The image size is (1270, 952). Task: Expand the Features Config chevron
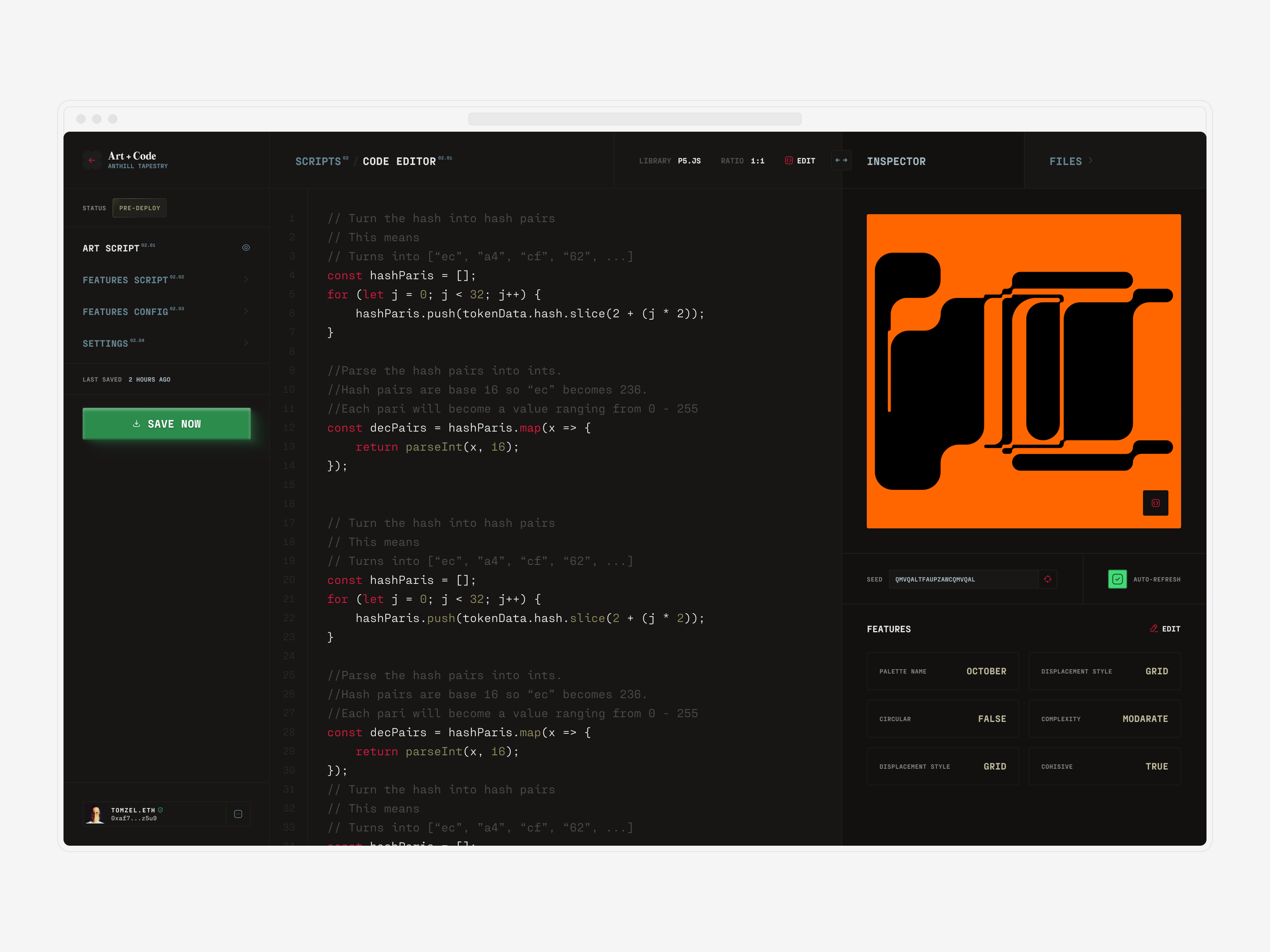(246, 311)
